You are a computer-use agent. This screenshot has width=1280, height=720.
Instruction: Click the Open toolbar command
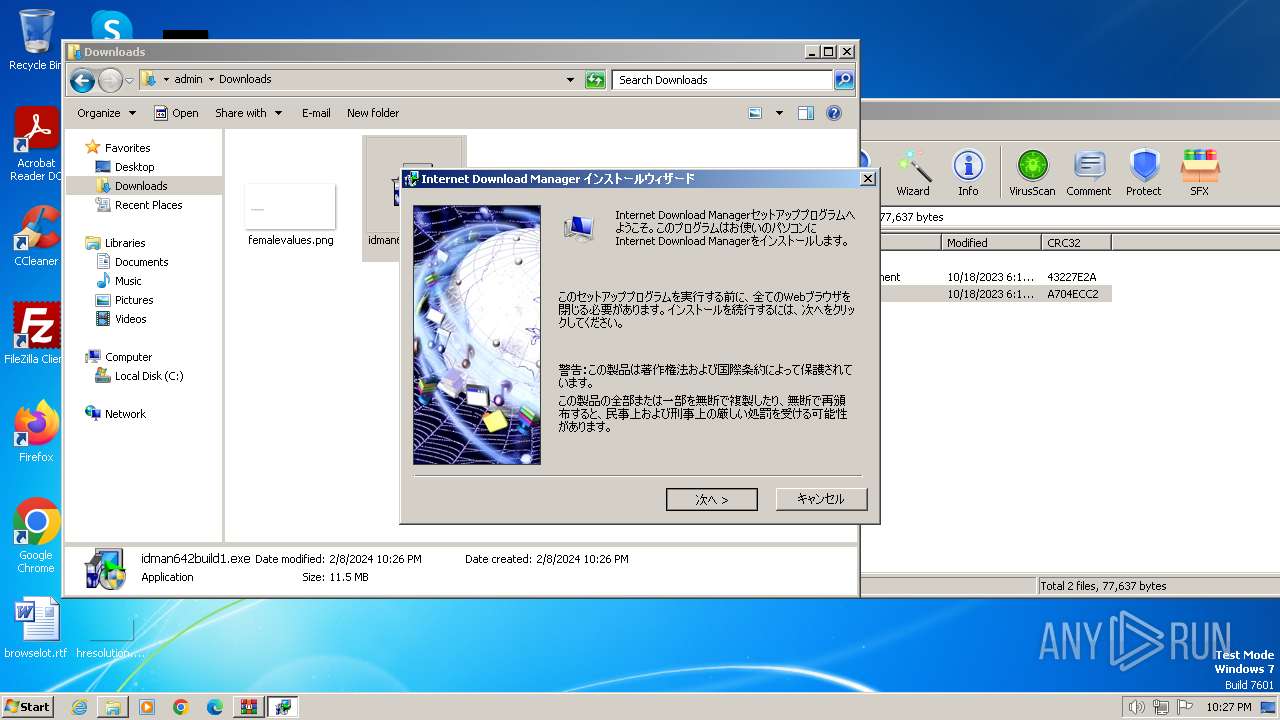click(x=177, y=113)
